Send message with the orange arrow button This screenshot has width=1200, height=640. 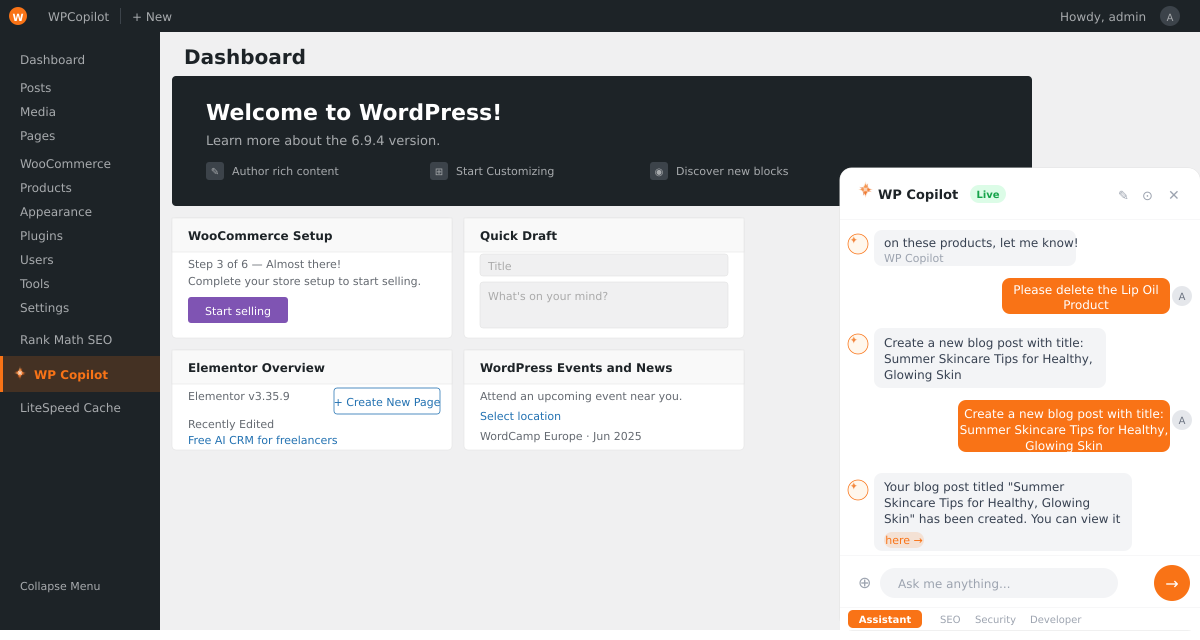coord(1172,583)
